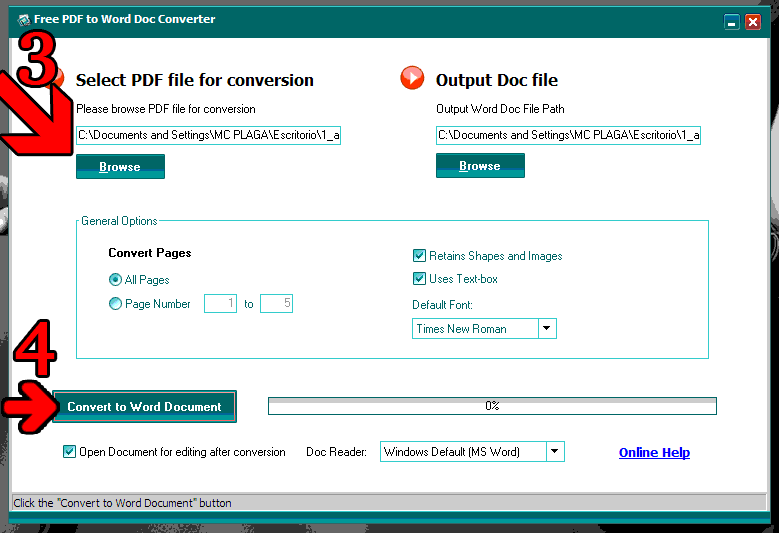Click the Default Font: label

tap(442, 305)
